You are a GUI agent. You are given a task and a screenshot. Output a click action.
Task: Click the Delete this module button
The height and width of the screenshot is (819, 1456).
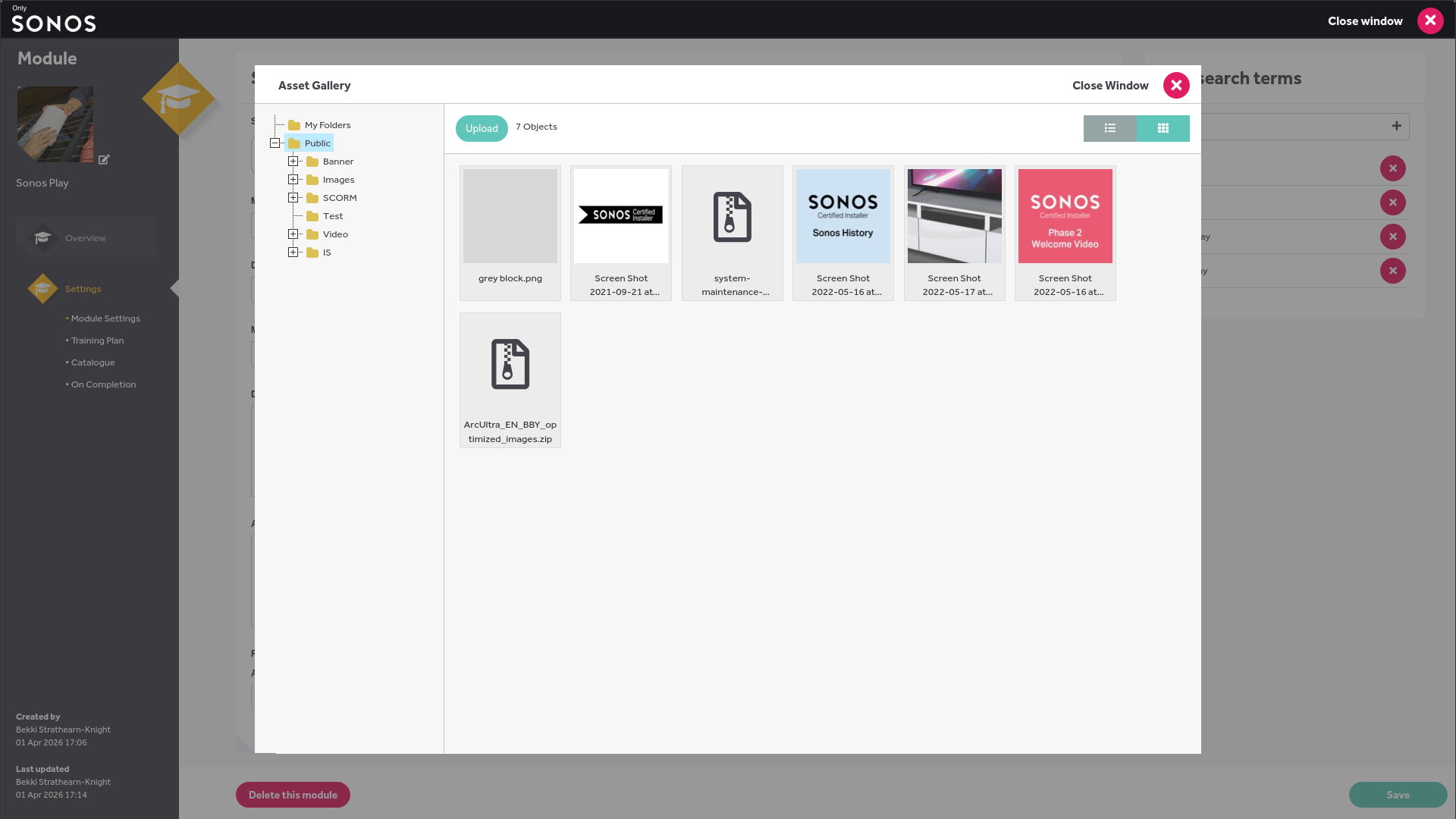tap(293, 795)
